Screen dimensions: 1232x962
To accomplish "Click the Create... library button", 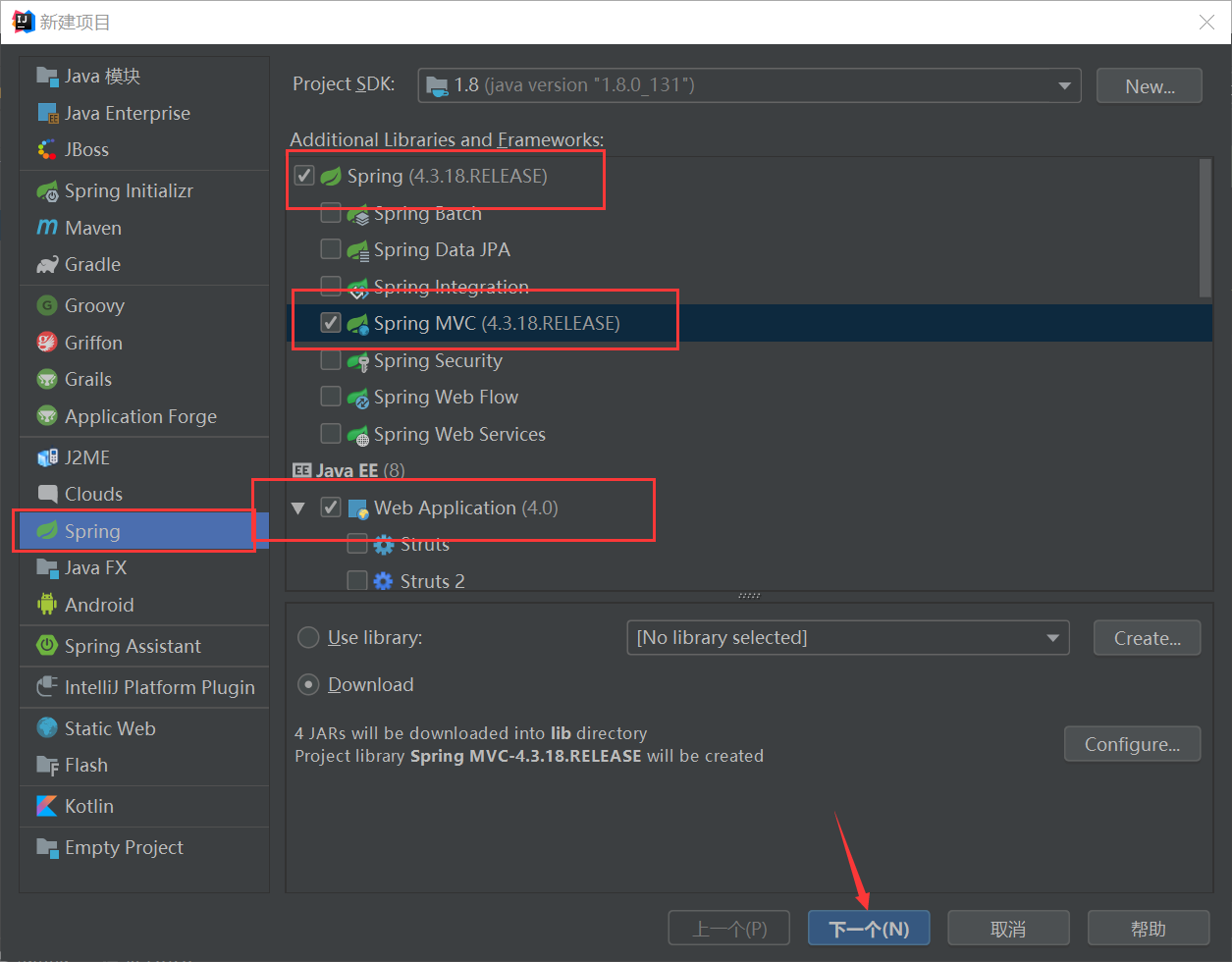I will [x=1147, y=638].
